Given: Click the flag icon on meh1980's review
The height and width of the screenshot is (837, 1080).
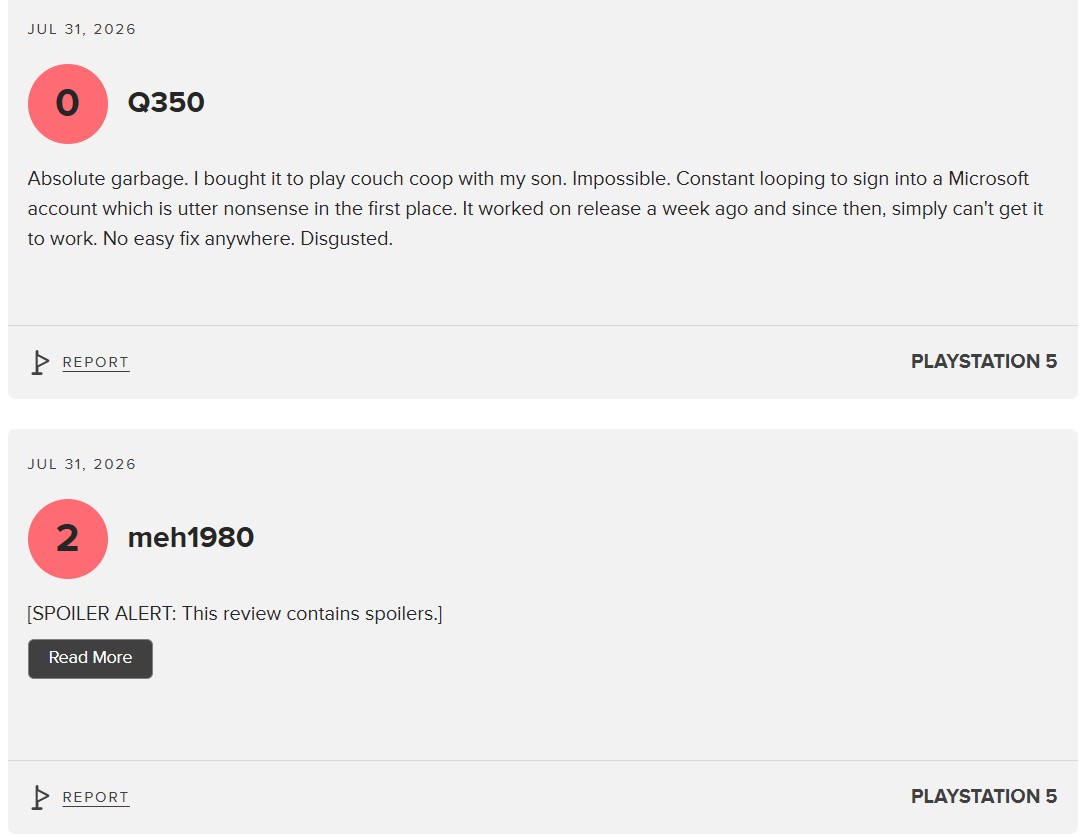Looking at the screenshot, I should click(x=40, y=798).
